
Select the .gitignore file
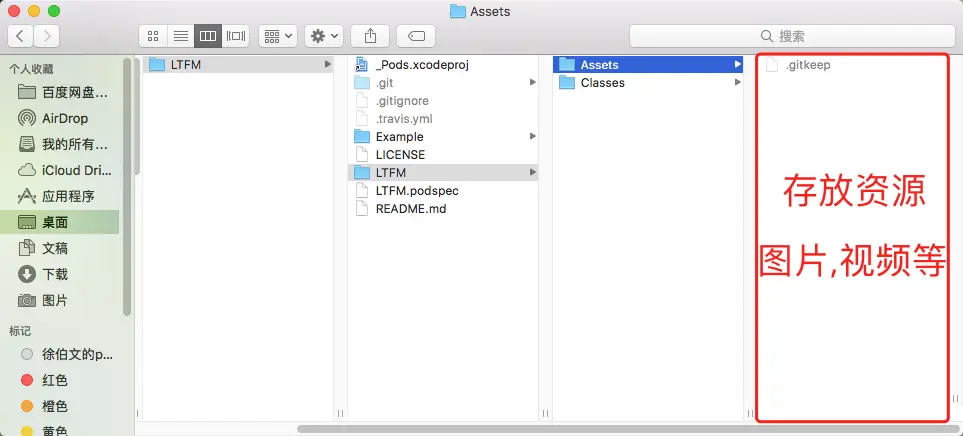pos(443,101)
